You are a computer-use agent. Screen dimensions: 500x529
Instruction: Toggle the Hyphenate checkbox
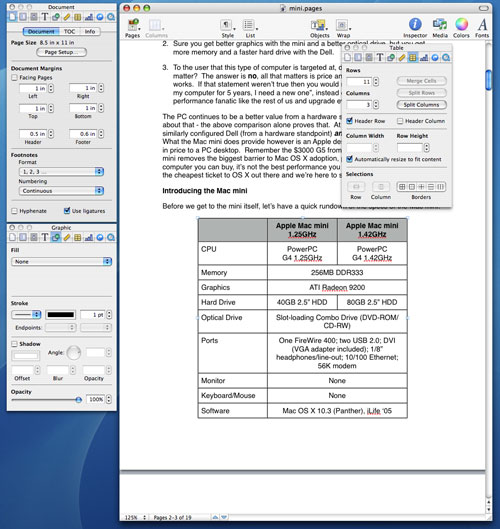click(x=14, y=211)
